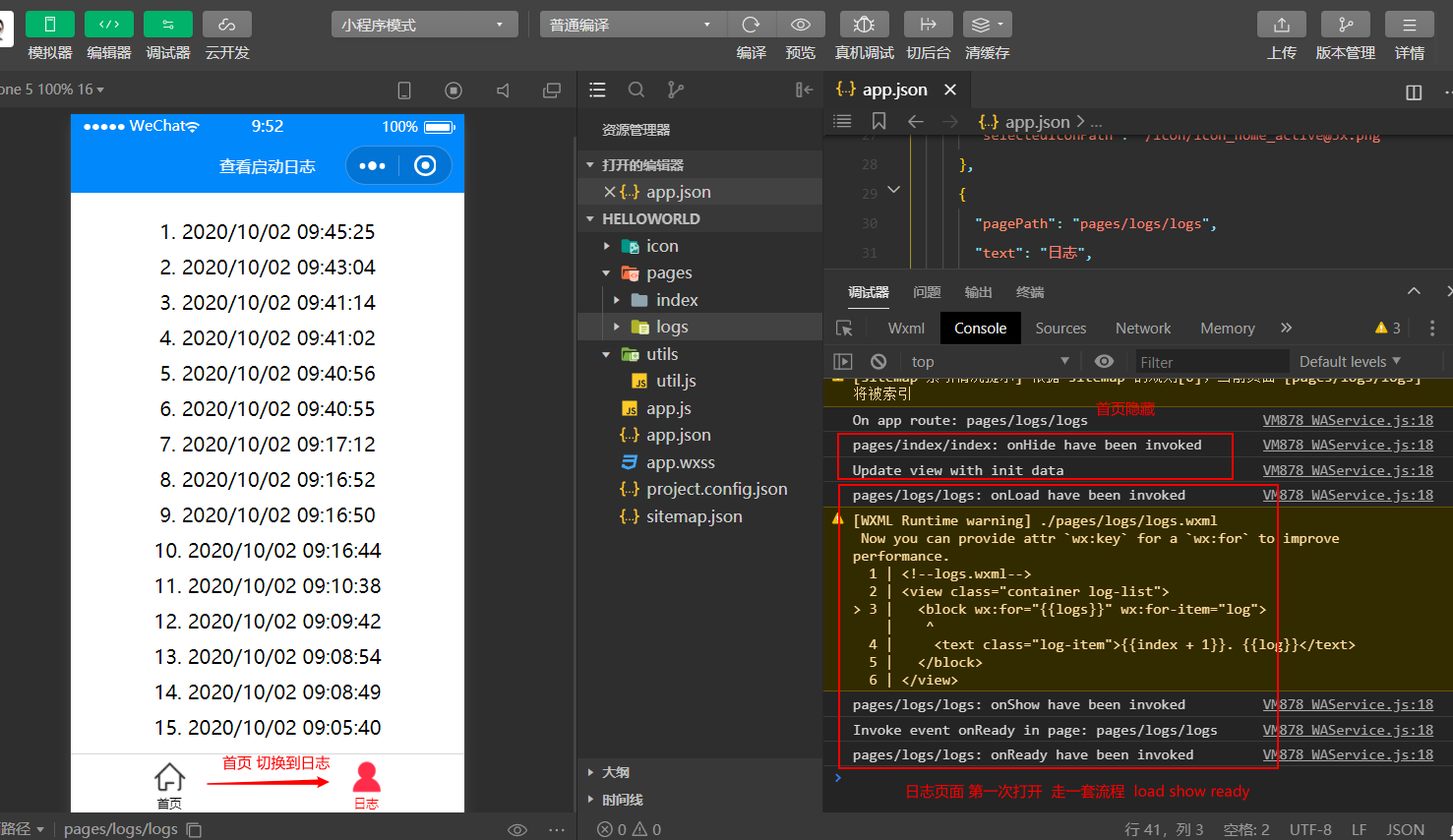Screen dimensions: 1453x840
Task: Detach the simulator window icon
Action: tap(552, 90)
